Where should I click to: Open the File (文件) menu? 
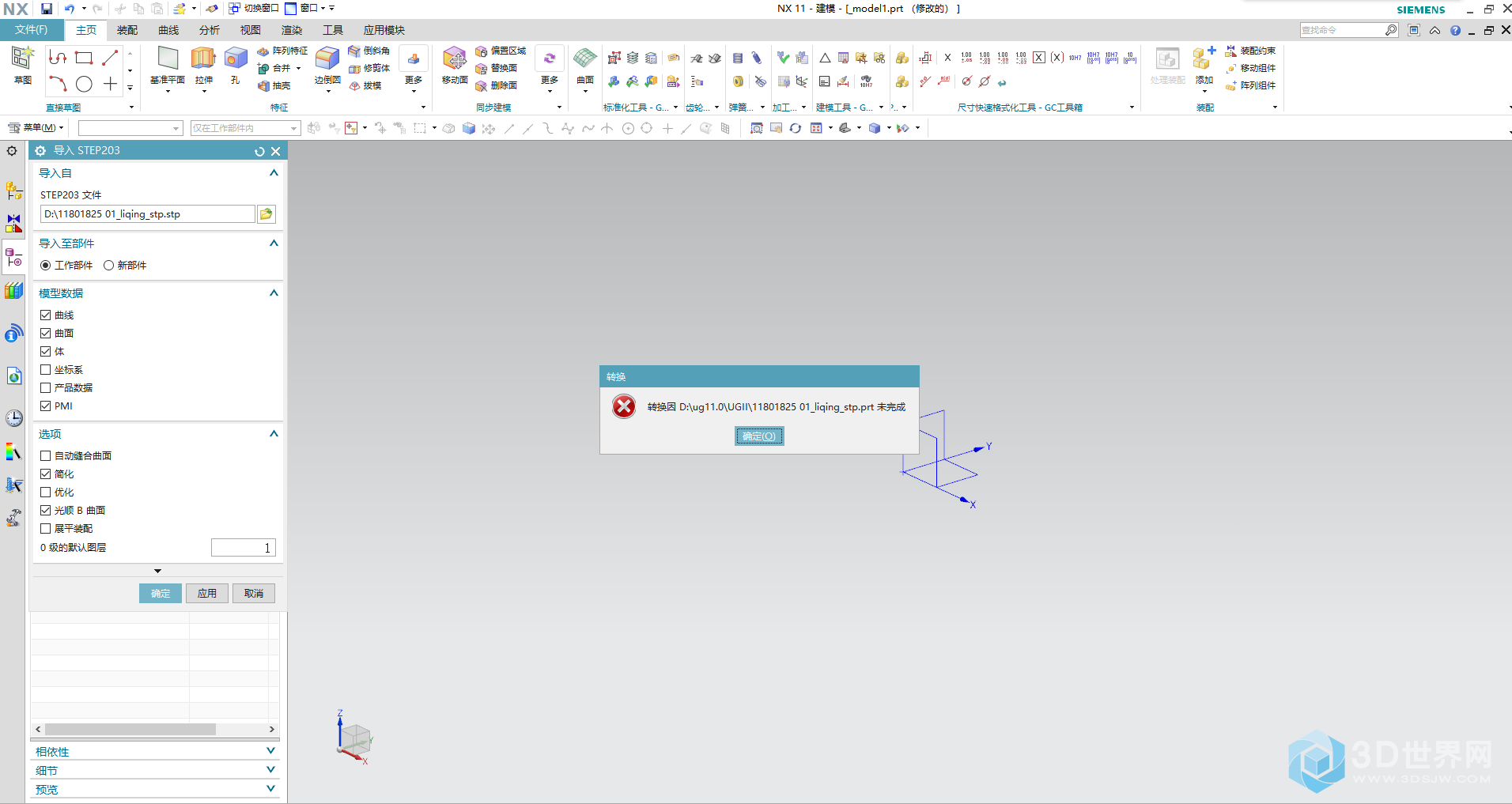pos(31,30)
